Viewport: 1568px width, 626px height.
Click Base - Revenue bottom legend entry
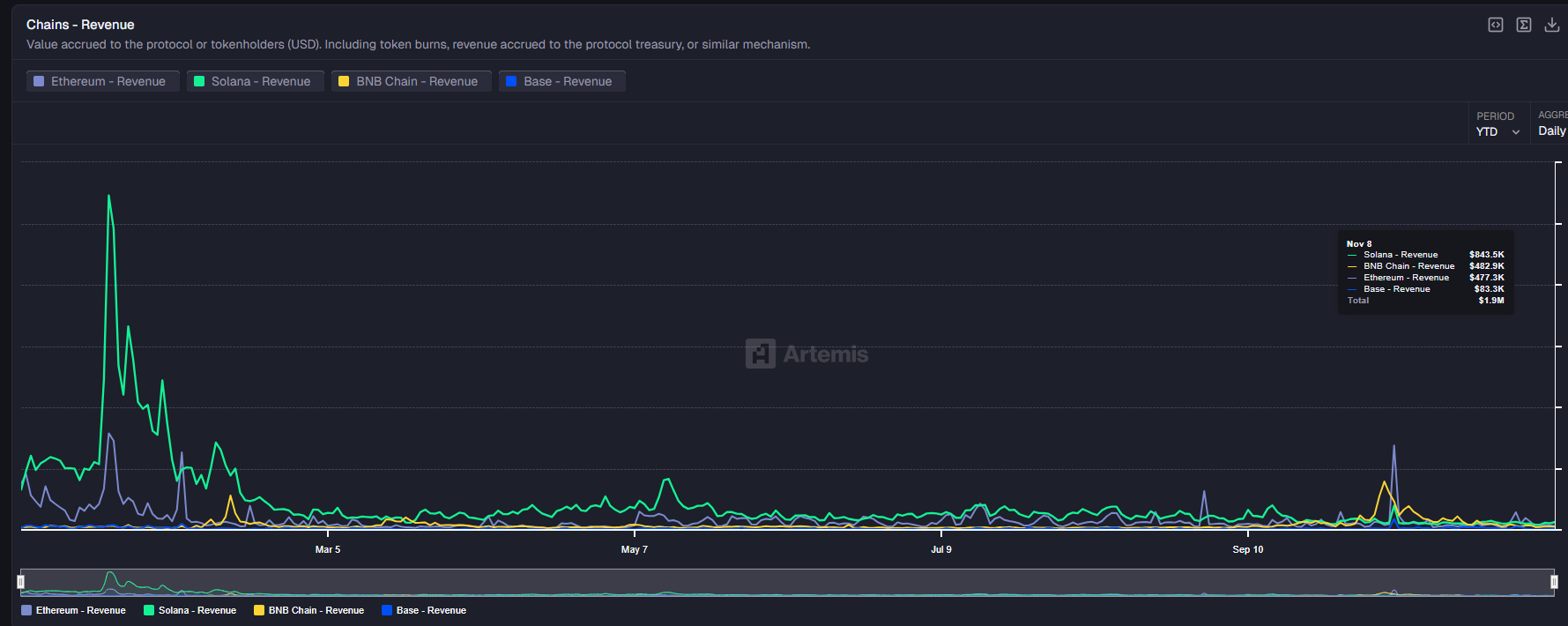click(x=424, y=610)
